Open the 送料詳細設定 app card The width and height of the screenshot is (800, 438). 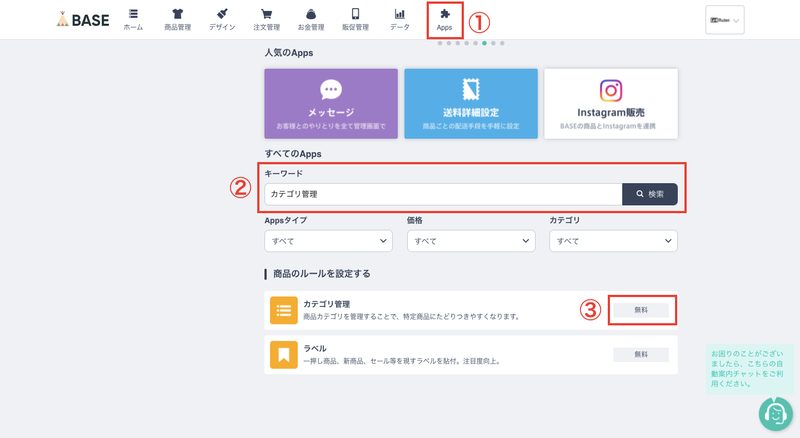click(471, 104)
